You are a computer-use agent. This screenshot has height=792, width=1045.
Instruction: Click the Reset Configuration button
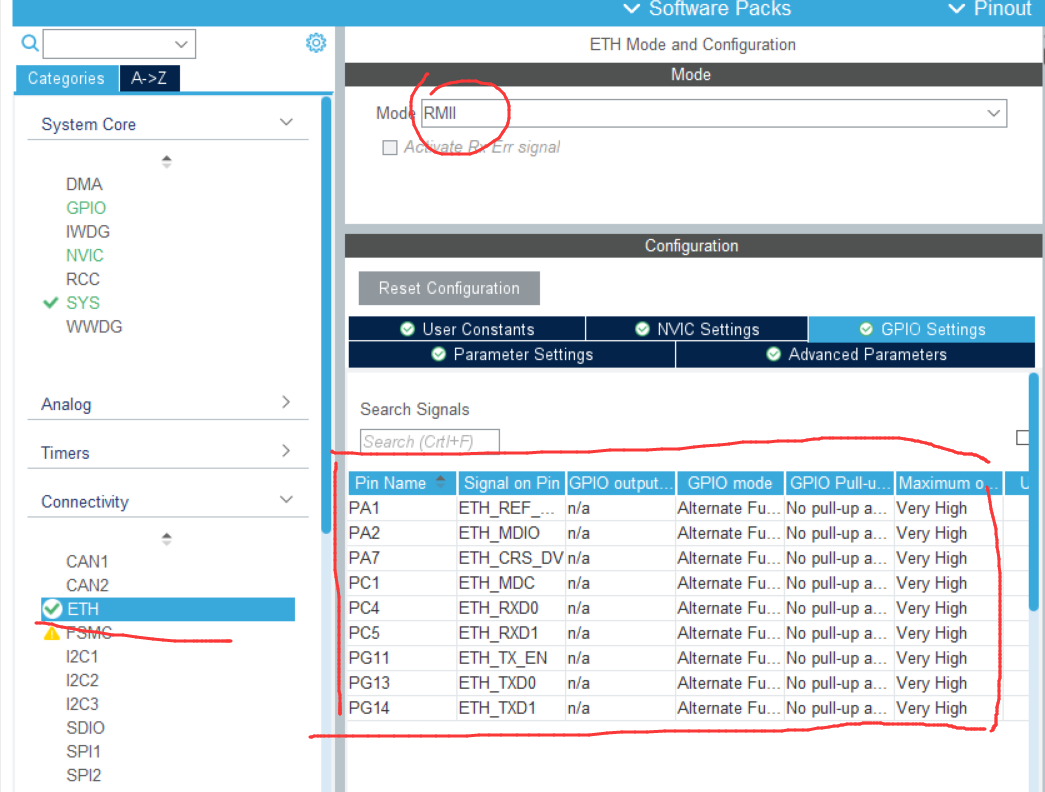tap(449, 288)
